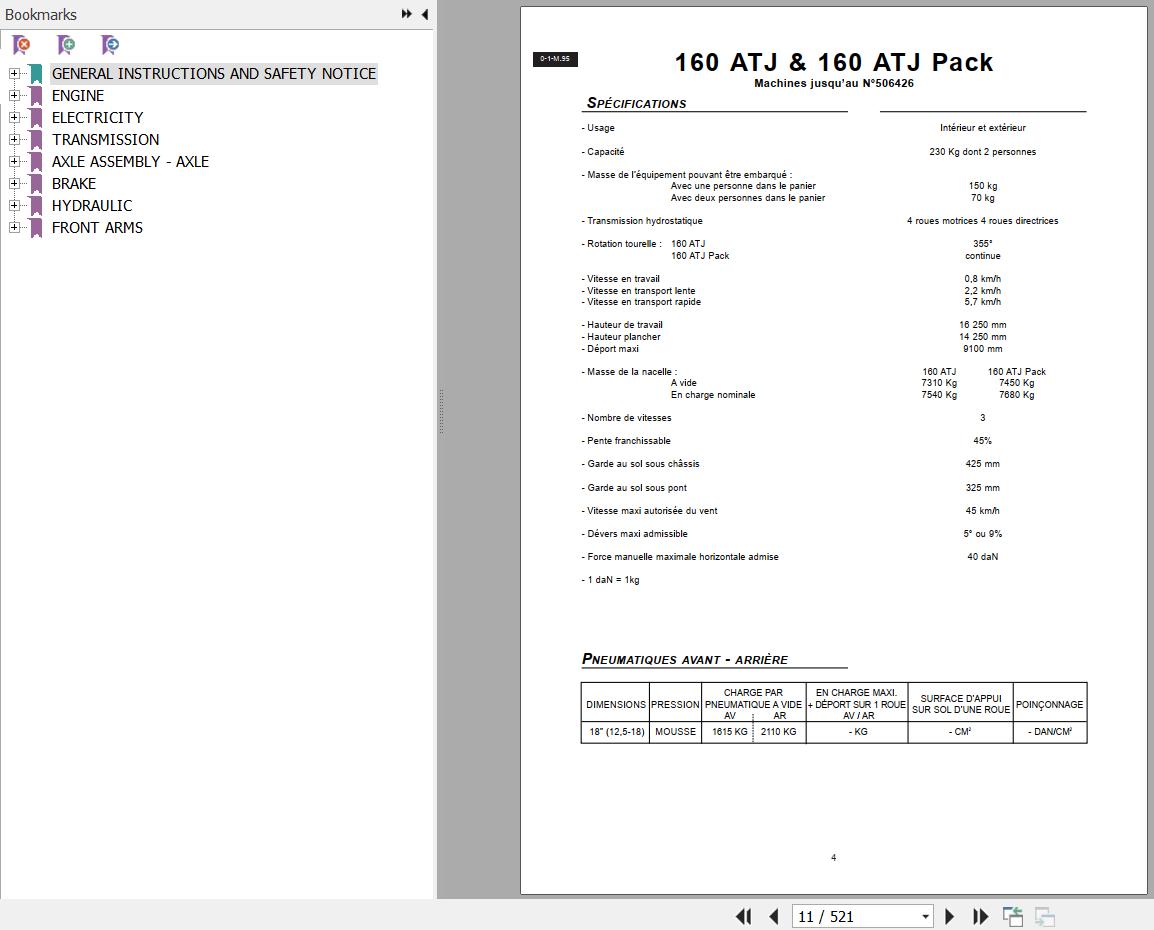Open the ELECTRICITY bookmark
This screenshot has height=930, width=1154.
[x=97, y=118]
